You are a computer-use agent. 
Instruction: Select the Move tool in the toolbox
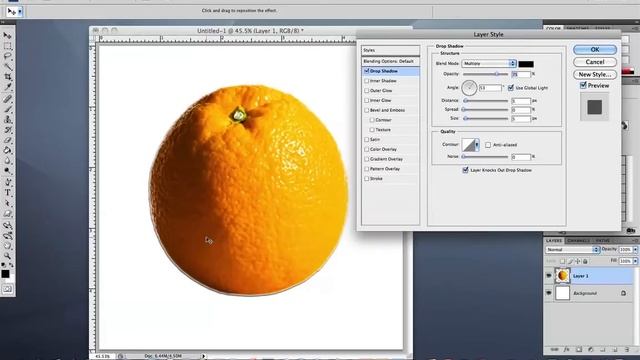7,36
